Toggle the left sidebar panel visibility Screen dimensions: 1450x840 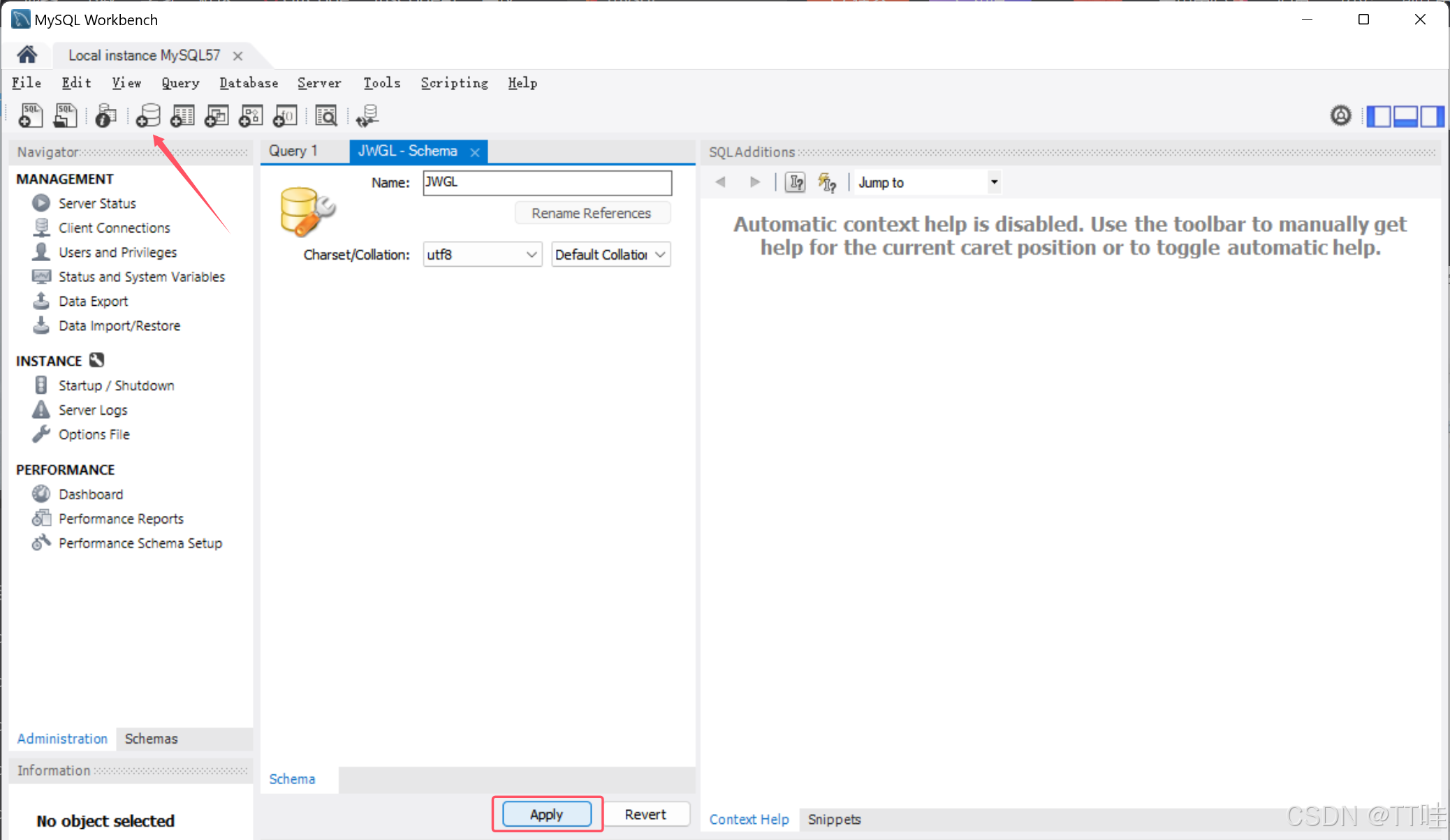point(1378,116)
